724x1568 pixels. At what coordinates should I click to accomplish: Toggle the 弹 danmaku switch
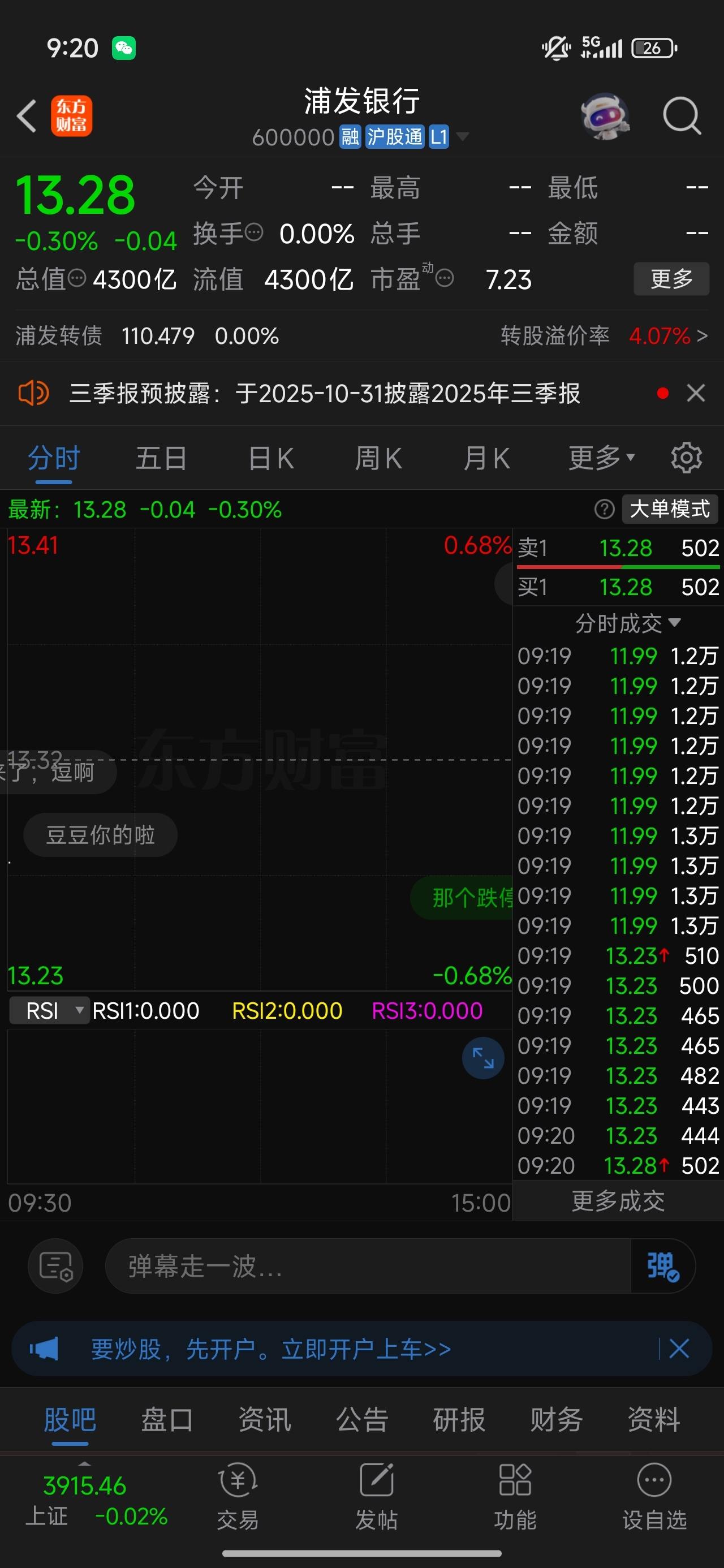(662, 1266)
